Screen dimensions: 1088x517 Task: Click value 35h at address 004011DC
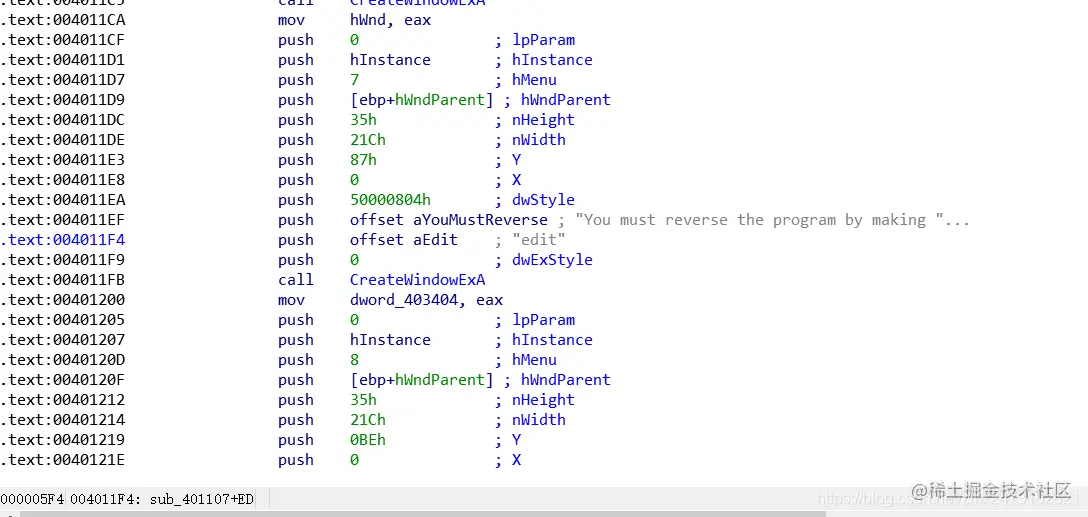point(364,120)
